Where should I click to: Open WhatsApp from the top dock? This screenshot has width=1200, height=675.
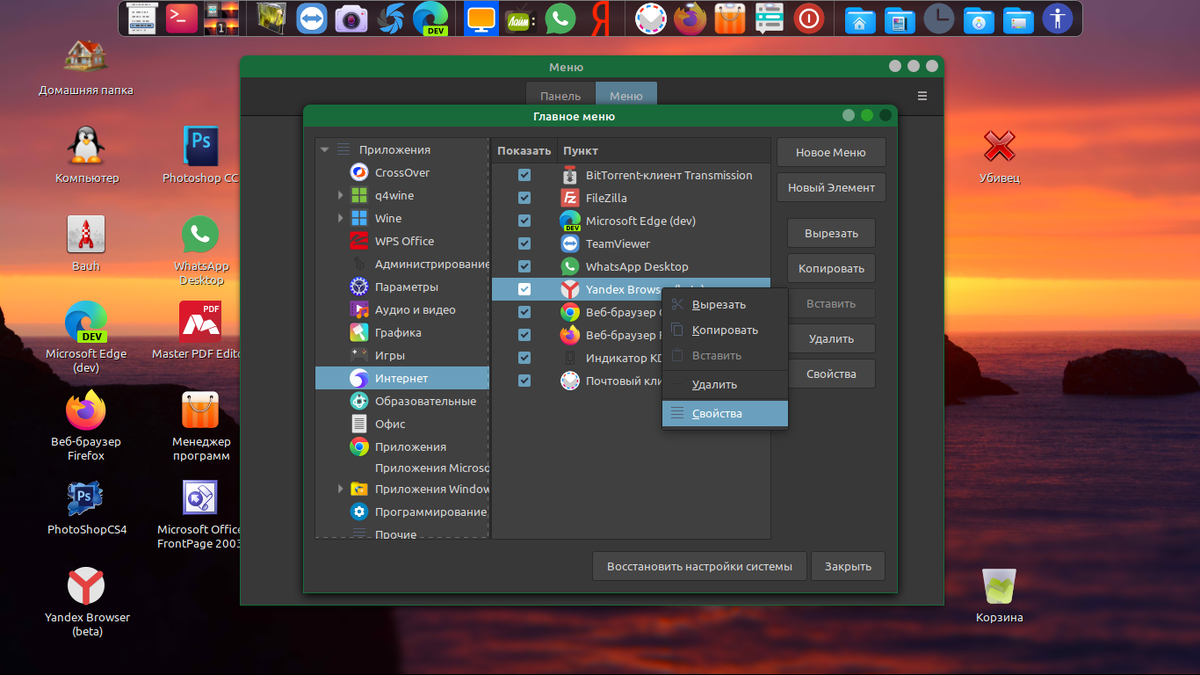[x=561, y=18]
